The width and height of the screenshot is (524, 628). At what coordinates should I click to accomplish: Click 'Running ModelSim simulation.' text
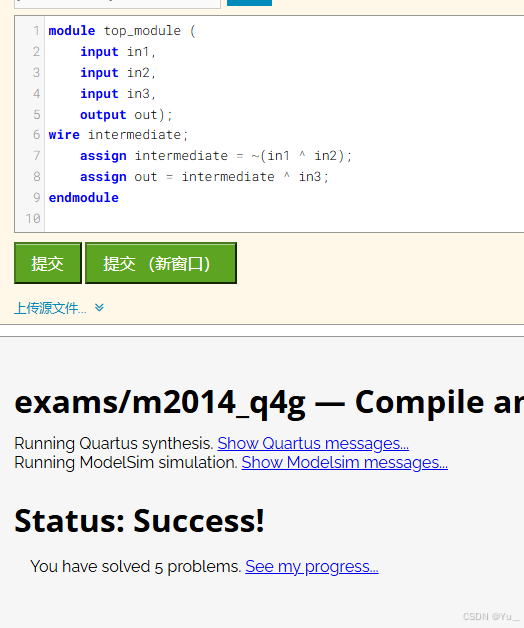[x=126, y=463]
